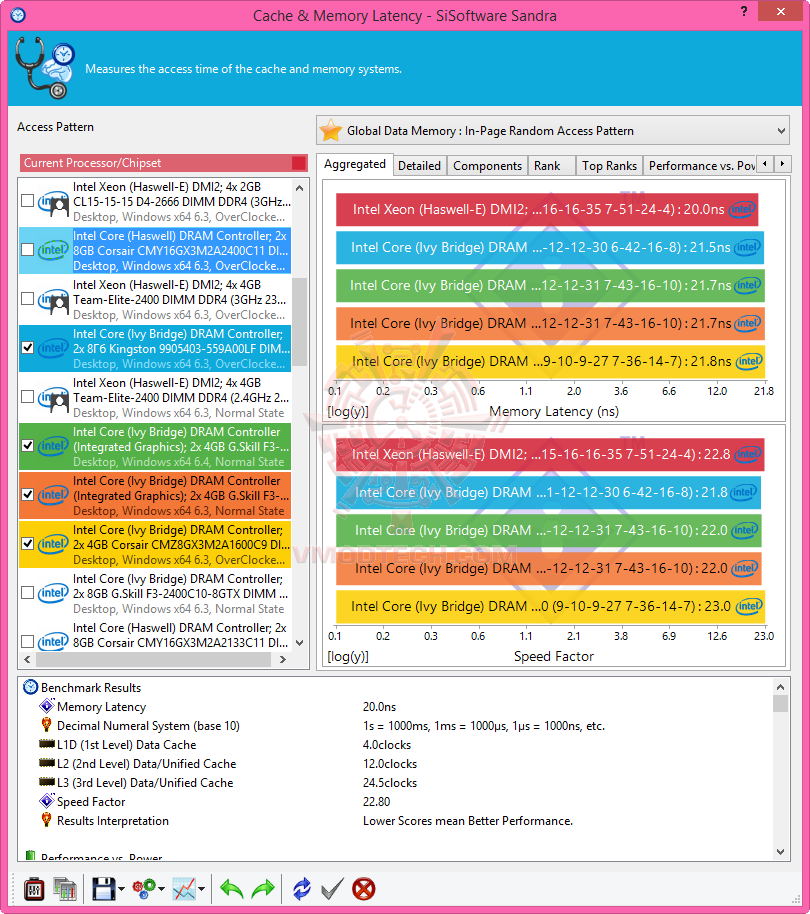Click the results panel scroll-up arrow

click(x=781, y=687)
